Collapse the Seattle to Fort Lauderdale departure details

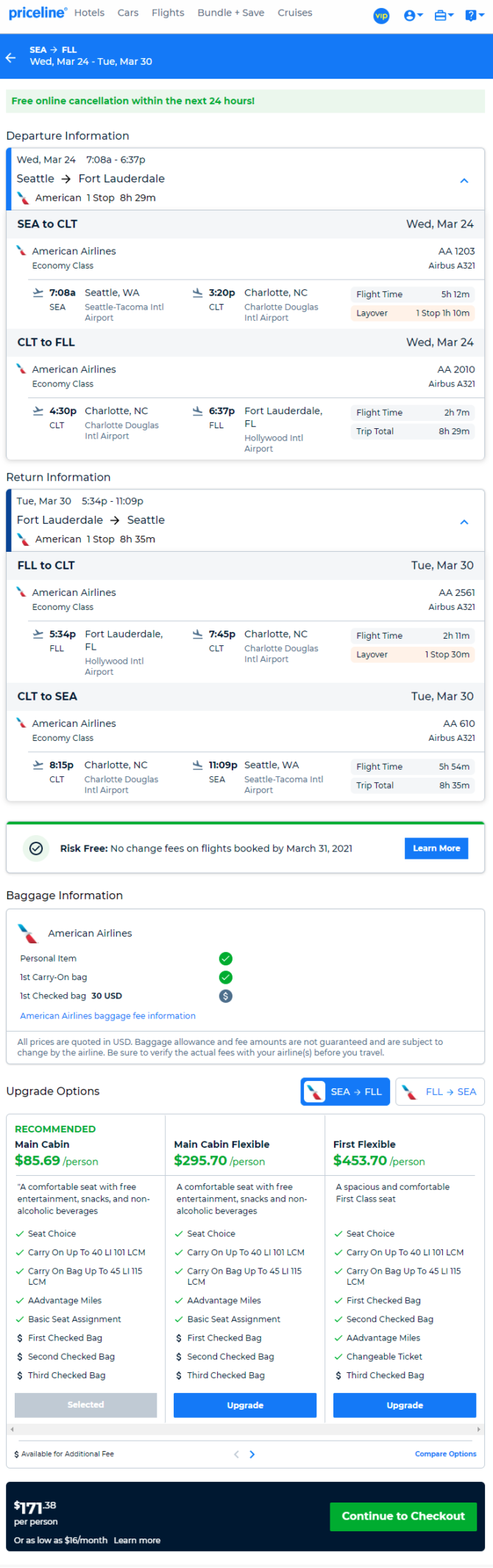pyautogui.click(x=464, y=180)
